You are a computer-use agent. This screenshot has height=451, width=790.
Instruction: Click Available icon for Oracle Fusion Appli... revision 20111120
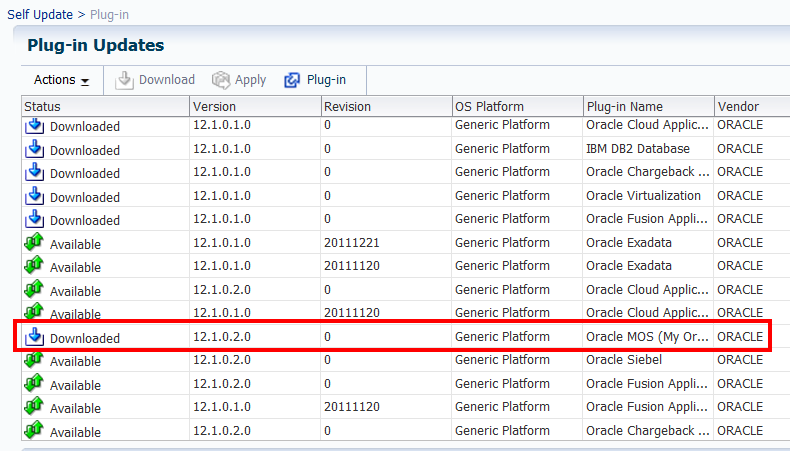34,407
